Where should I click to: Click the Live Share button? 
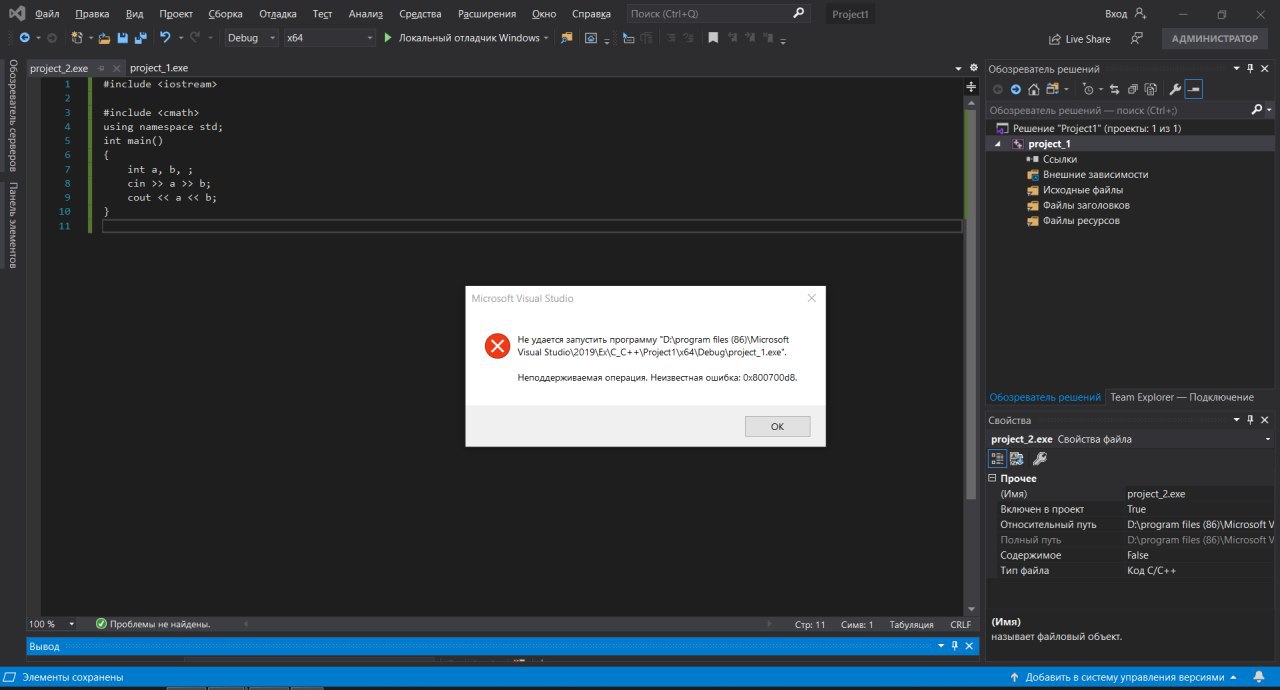pos(1079,39)
